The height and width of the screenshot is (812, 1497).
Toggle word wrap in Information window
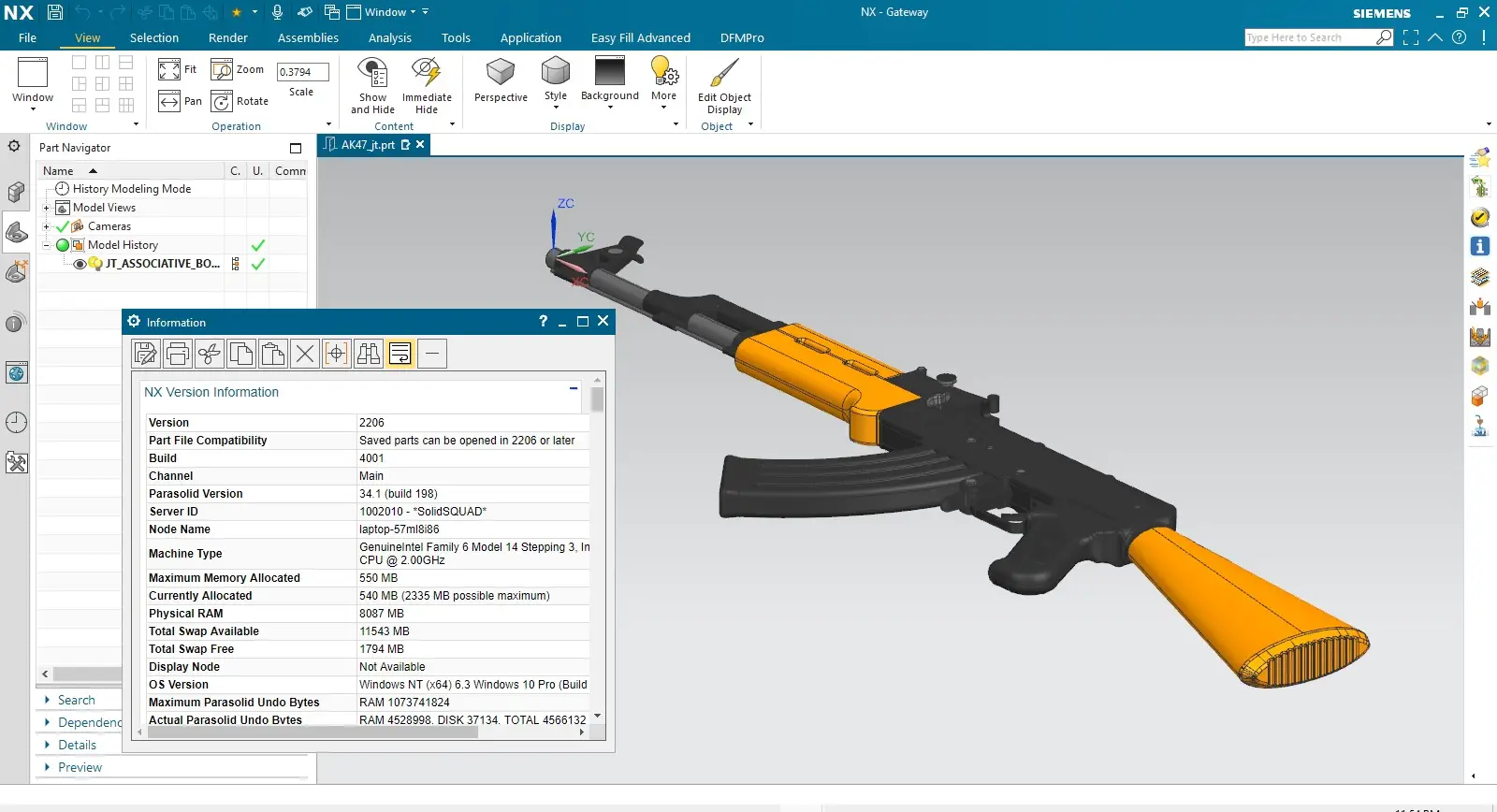click(x=400, y=354)
